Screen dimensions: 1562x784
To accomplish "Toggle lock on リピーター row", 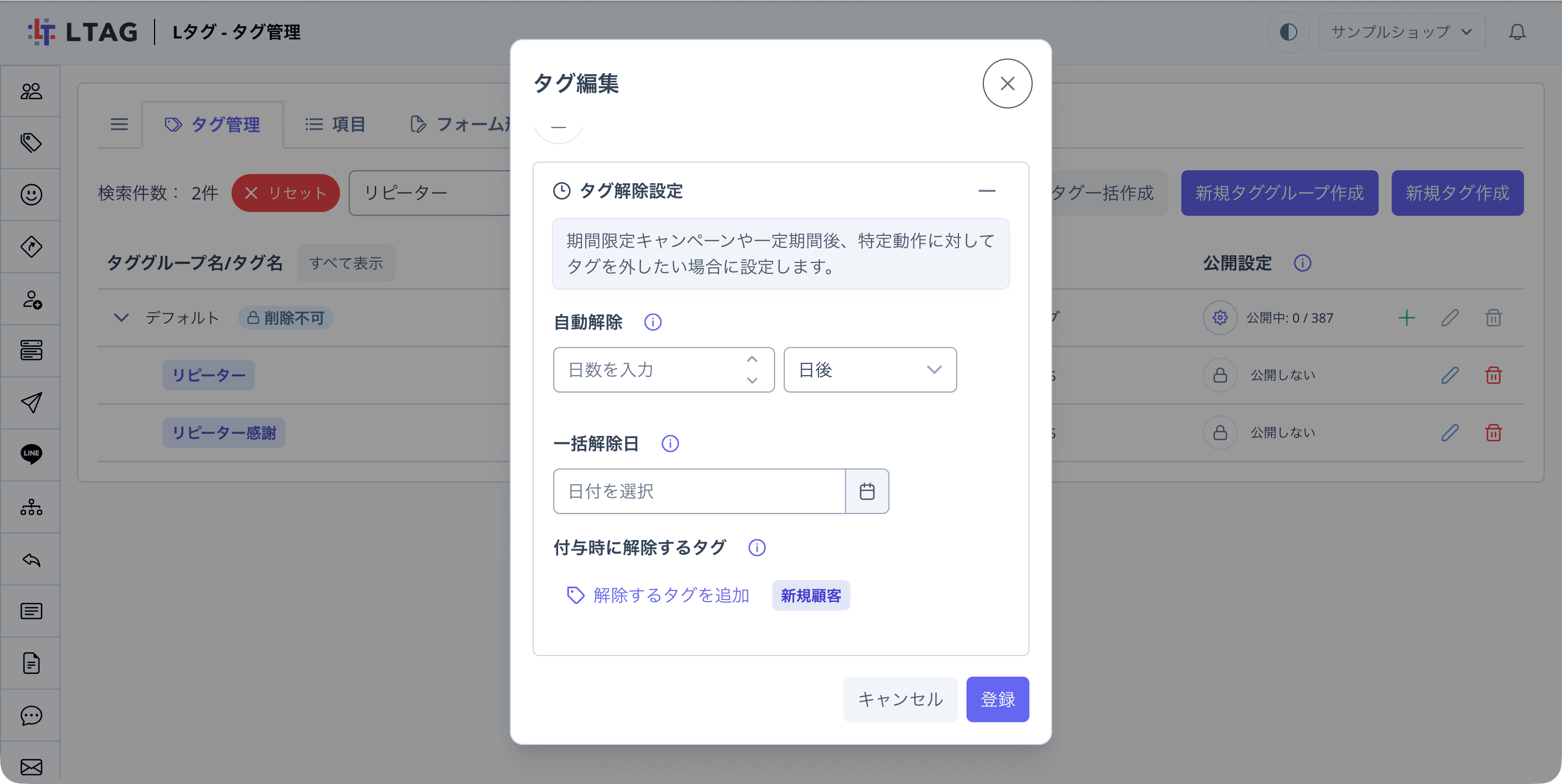I will pos(1220,375).
